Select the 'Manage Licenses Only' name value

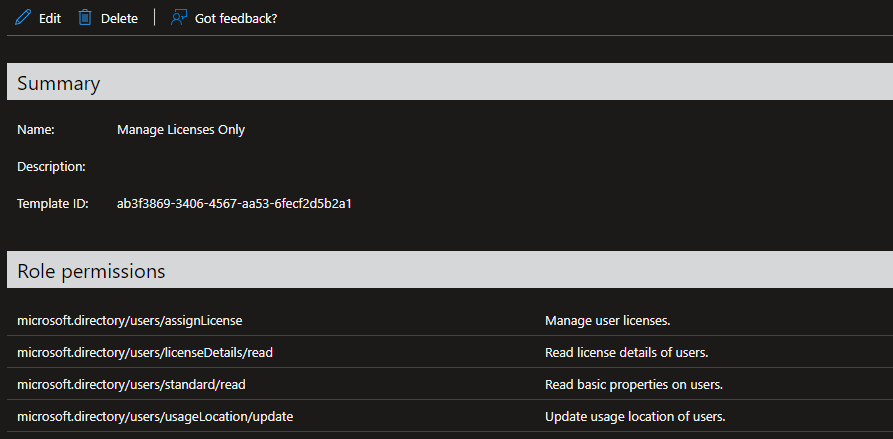click(x=181, y=130)
